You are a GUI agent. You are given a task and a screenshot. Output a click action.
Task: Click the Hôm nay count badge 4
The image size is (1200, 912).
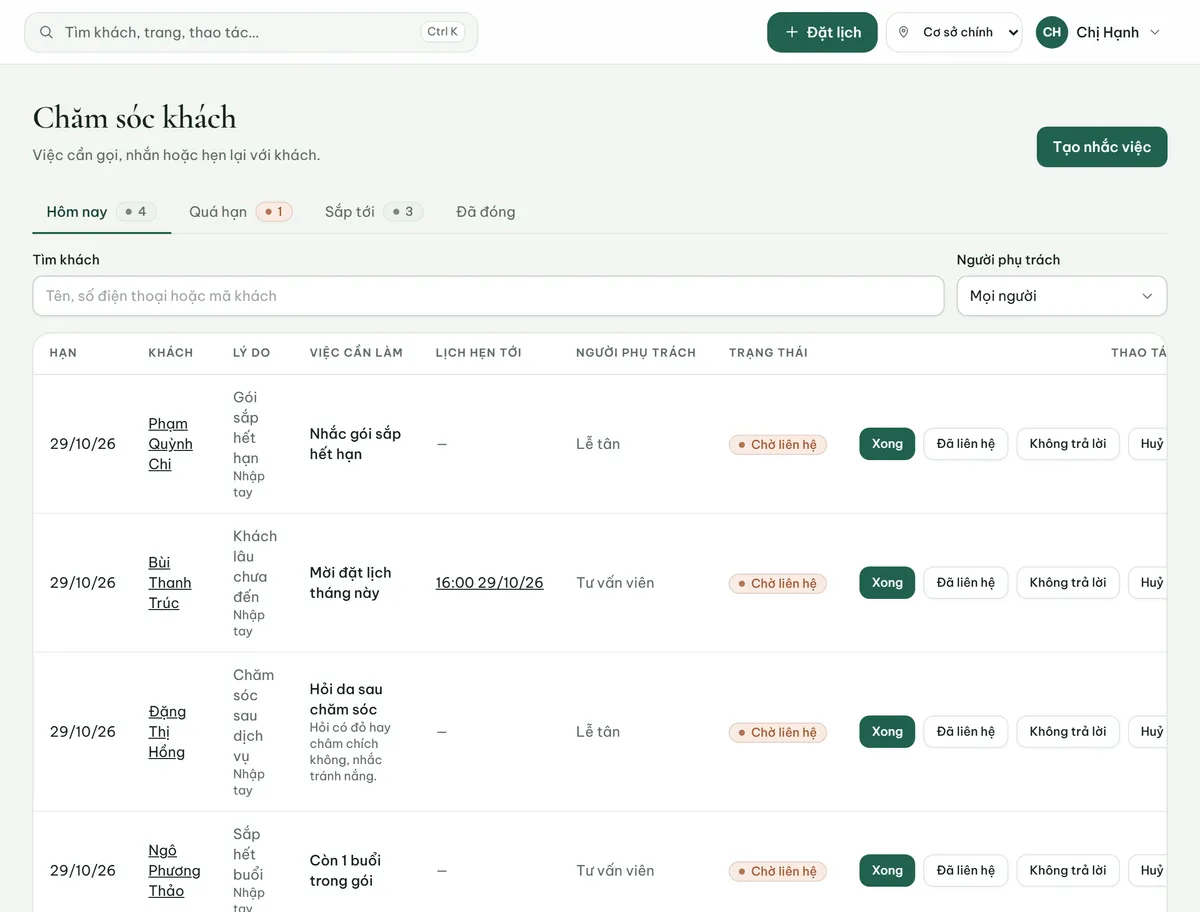(136, 212)
